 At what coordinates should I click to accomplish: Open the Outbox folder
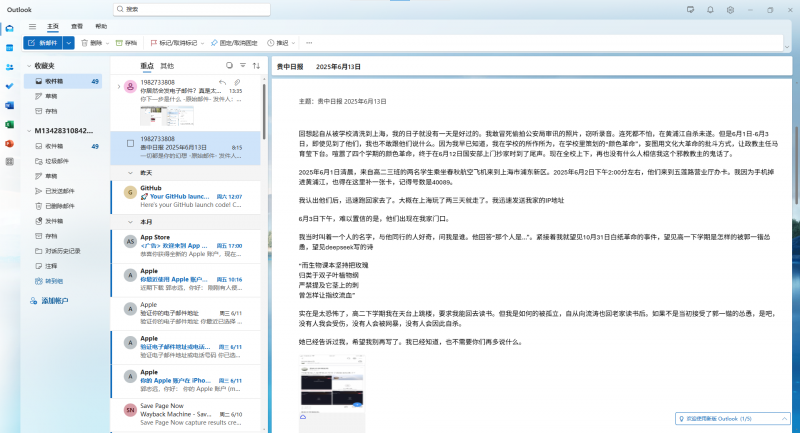pos(54,221)
